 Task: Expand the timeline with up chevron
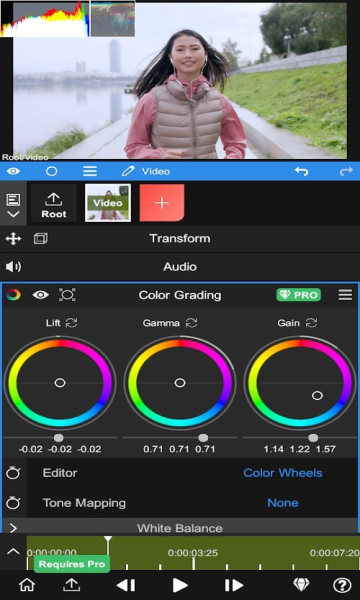pos(13,551)
